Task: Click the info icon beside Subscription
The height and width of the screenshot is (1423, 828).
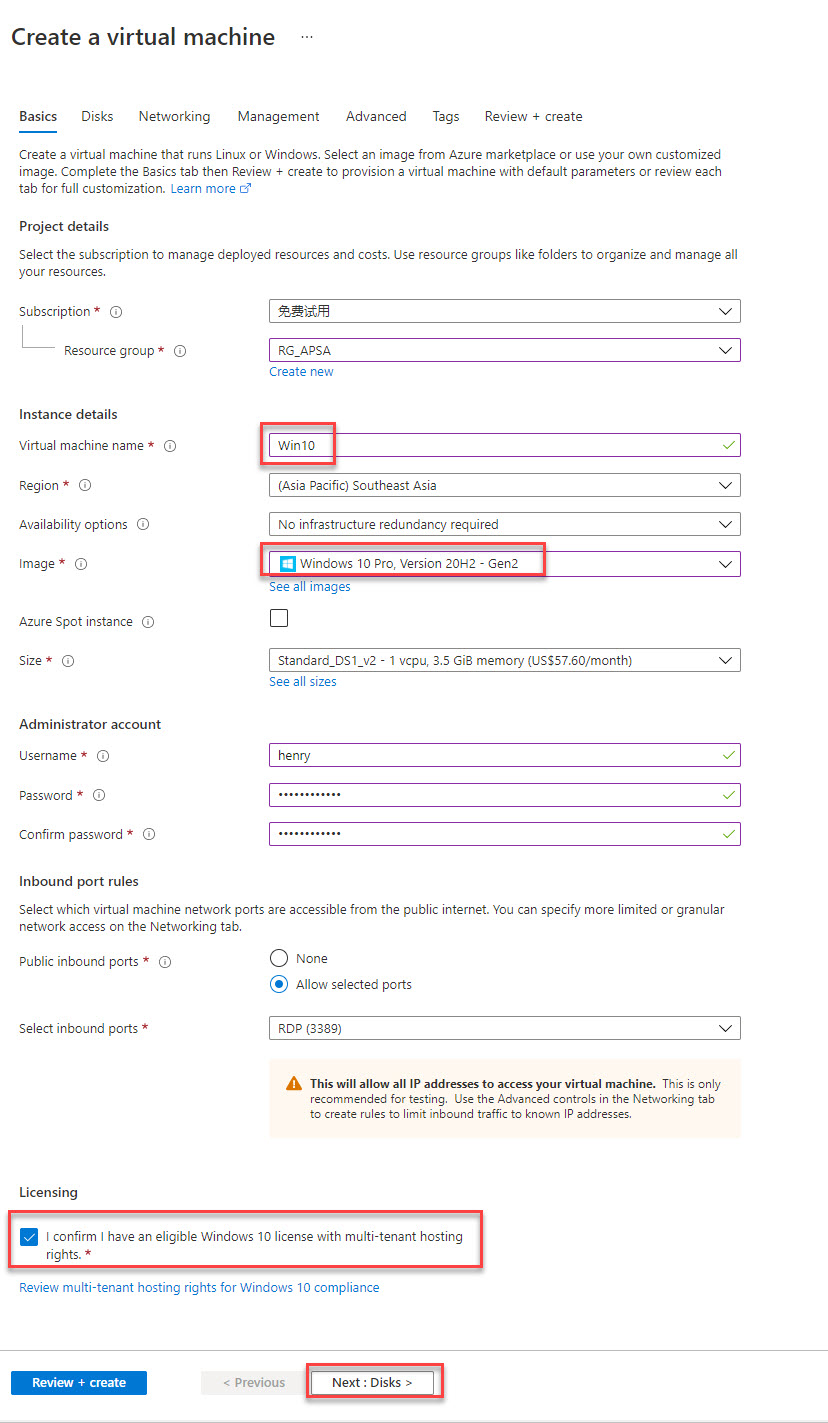Action: coord(116,312)
